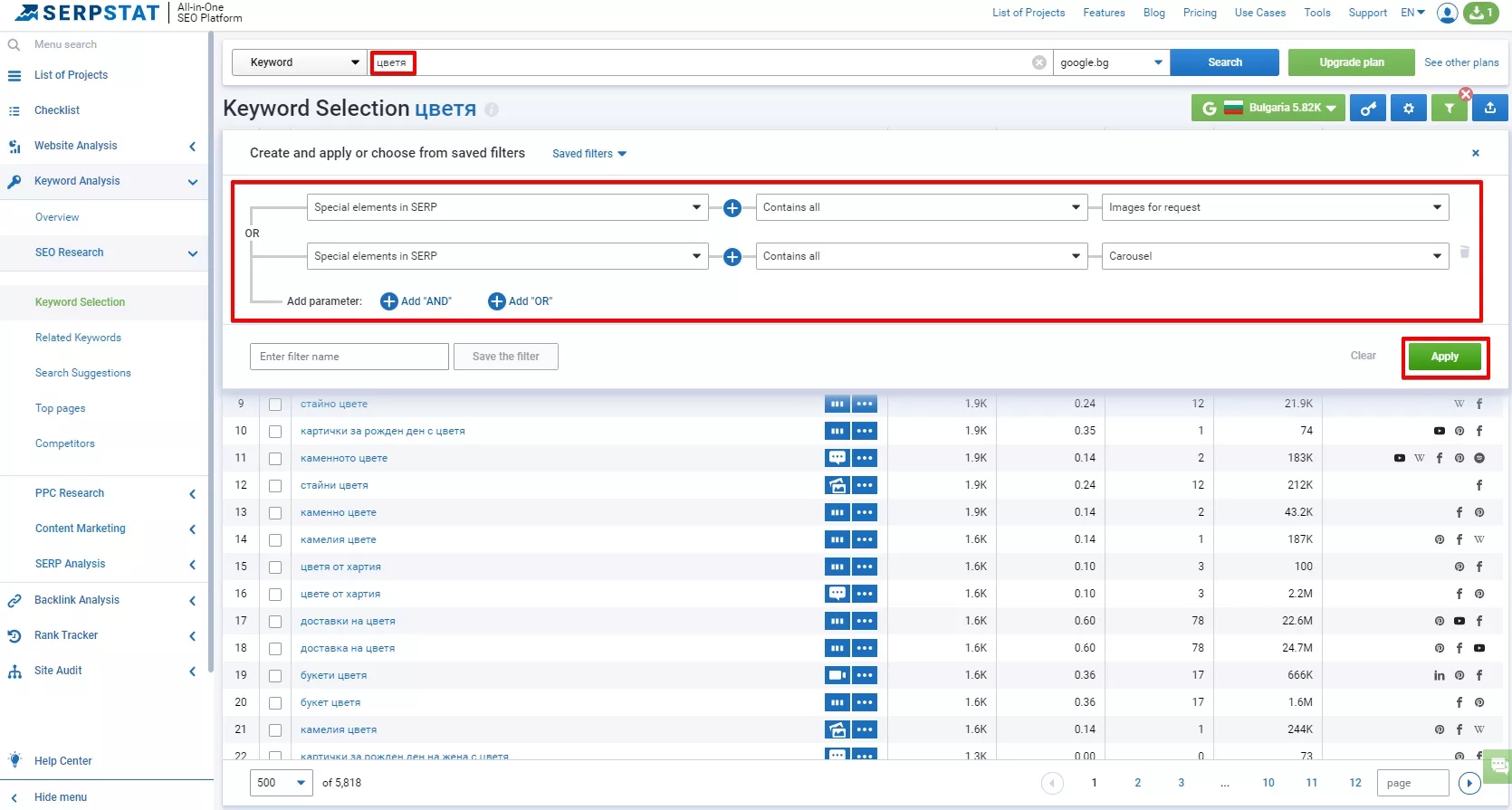This screenshot has height=810, width=1512.
Task: Click the Upgrade plan button
Action: coord(1352,62)
